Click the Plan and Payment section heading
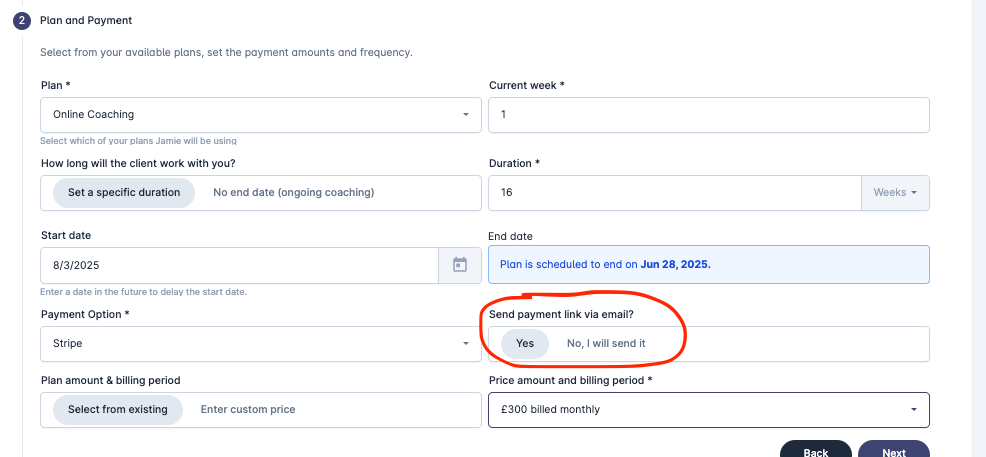This screenshot has height=457, width=986. click(x=86, y=21)
